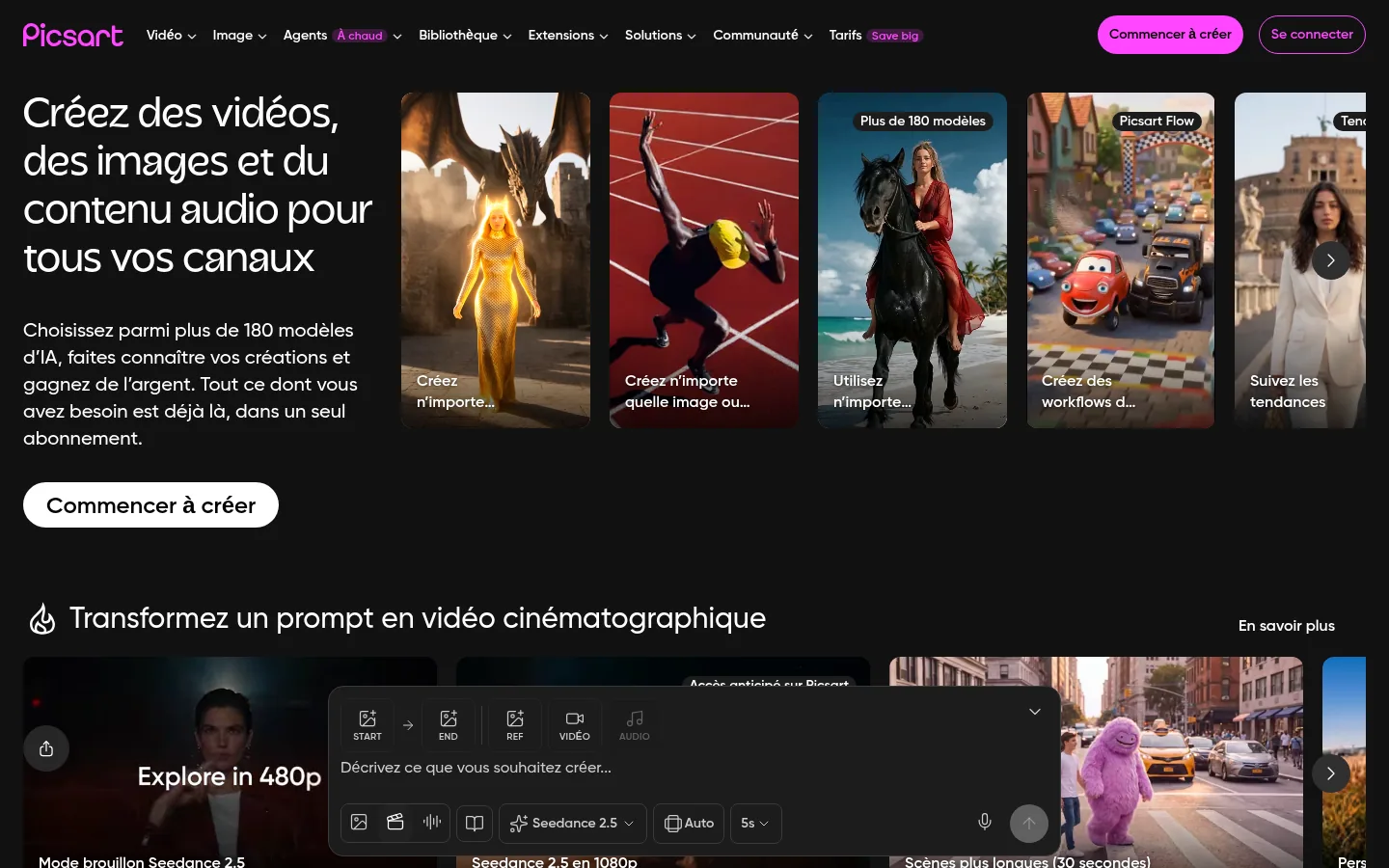Expand the Vidéo menu
The height and width of the screenshot is (868, 1389).
pos(171,36)
